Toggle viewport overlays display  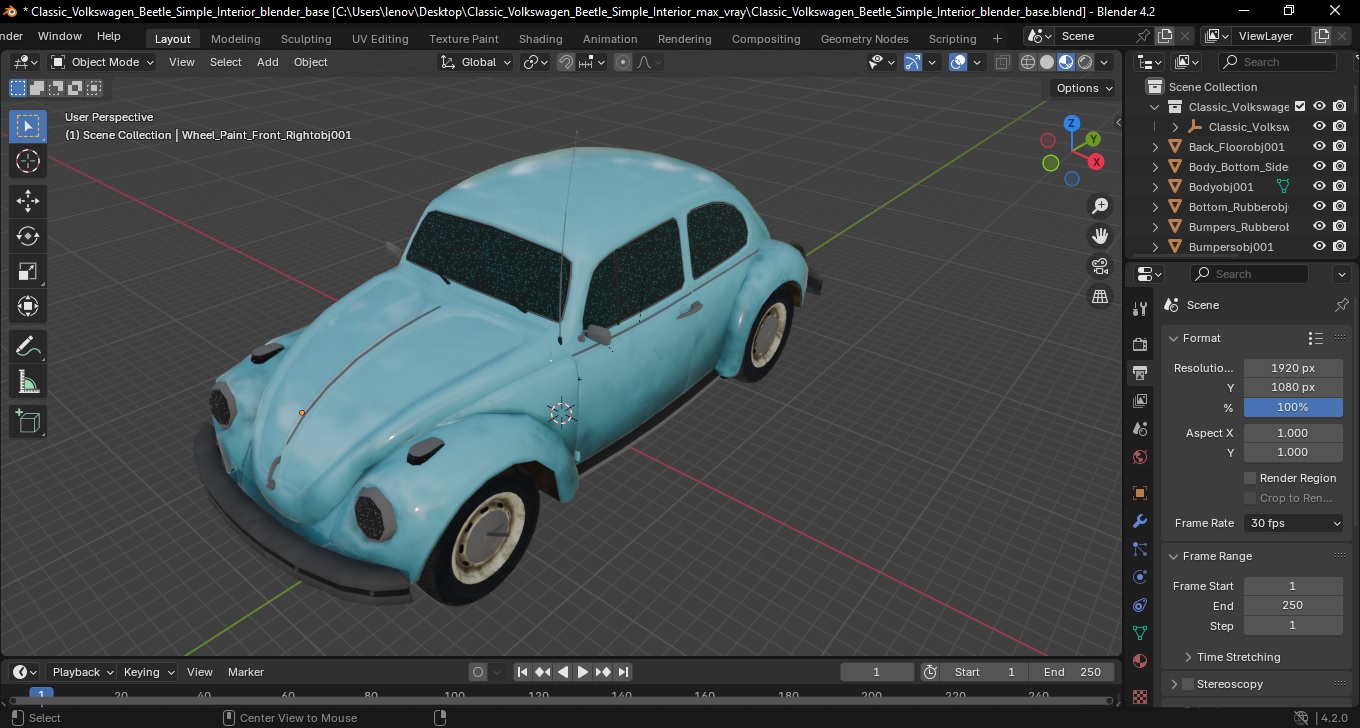tap(958, 62)
